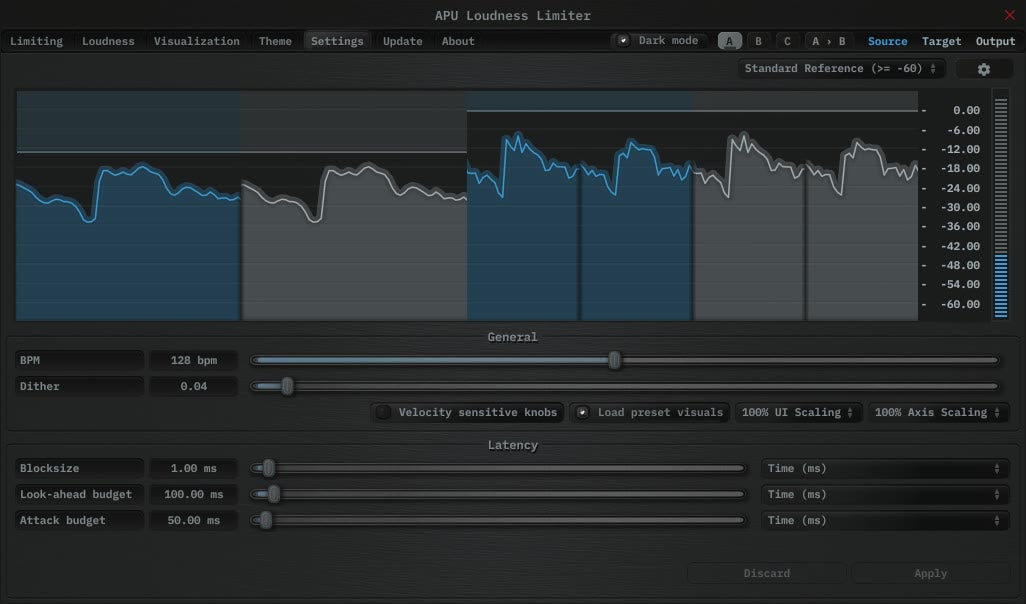Open the gear settings icon
Screen dimensions: 1026x604
[983, 69]
